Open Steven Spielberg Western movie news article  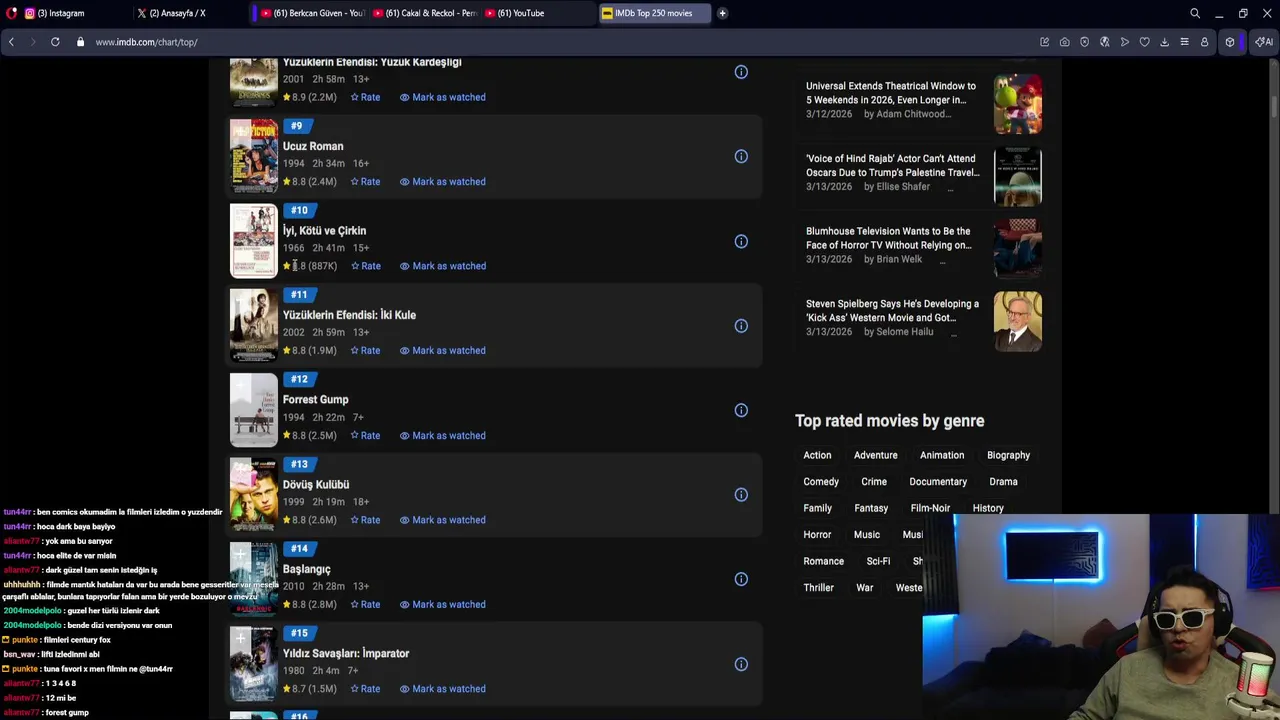(x=892, y=311)
